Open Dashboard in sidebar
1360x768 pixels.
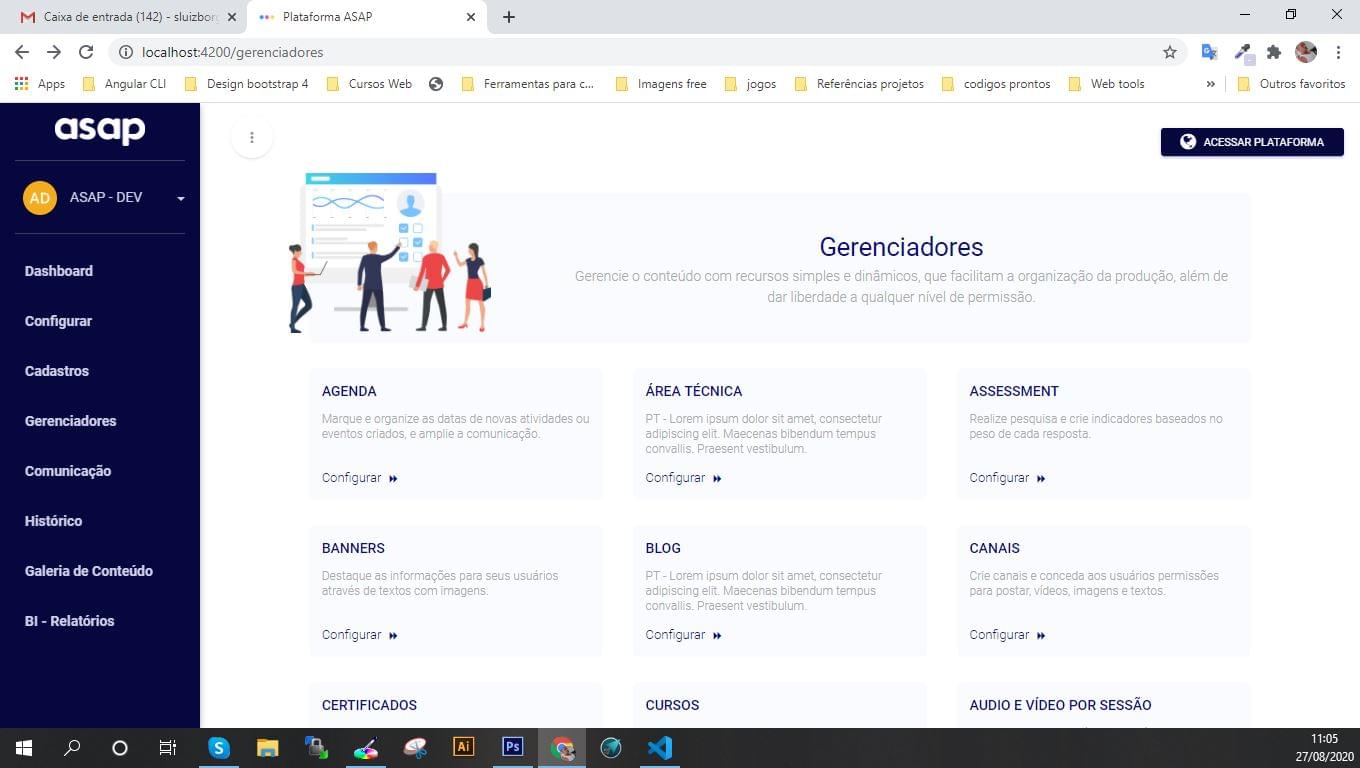point(59,271)
